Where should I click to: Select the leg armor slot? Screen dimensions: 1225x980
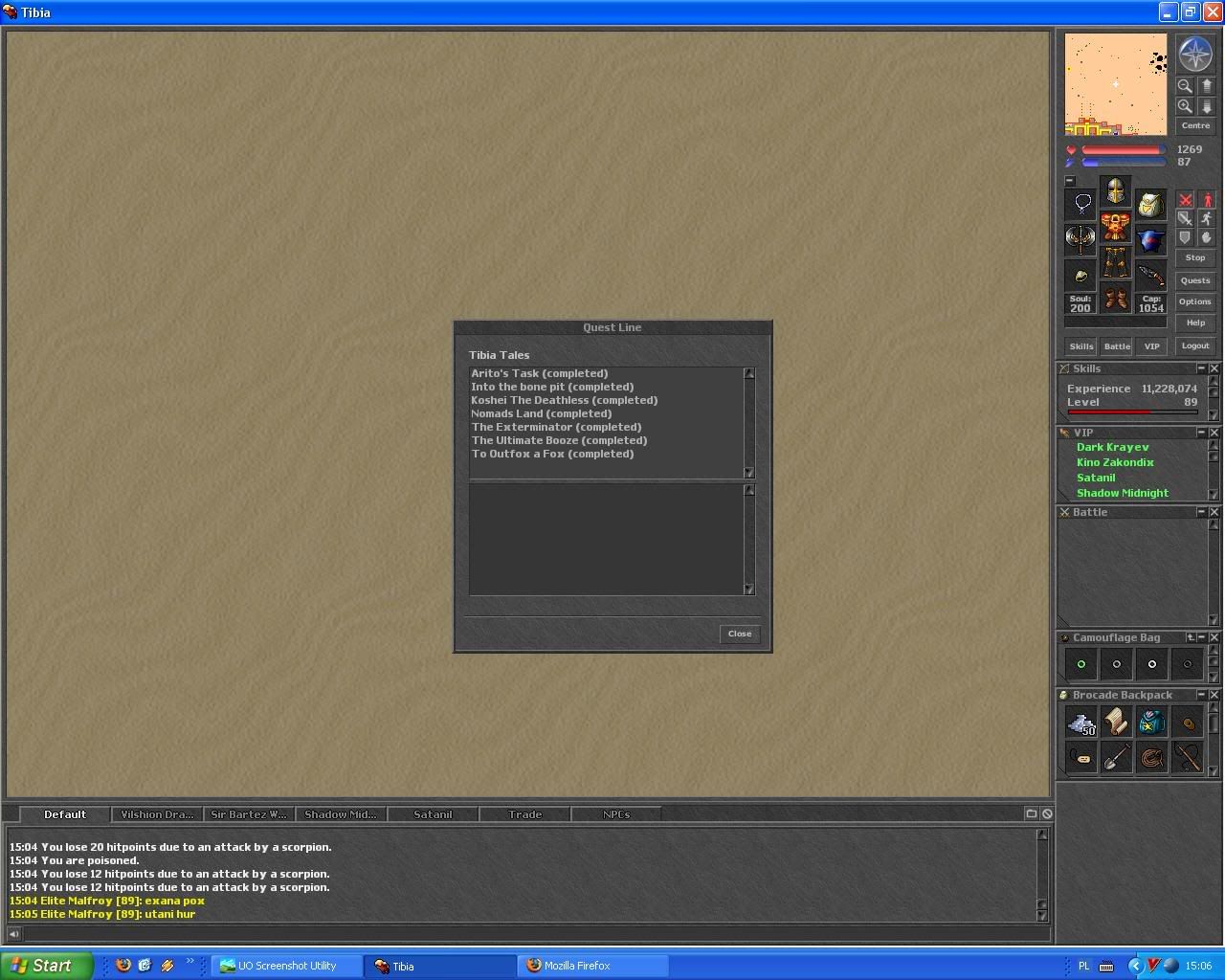point(1116,262)
